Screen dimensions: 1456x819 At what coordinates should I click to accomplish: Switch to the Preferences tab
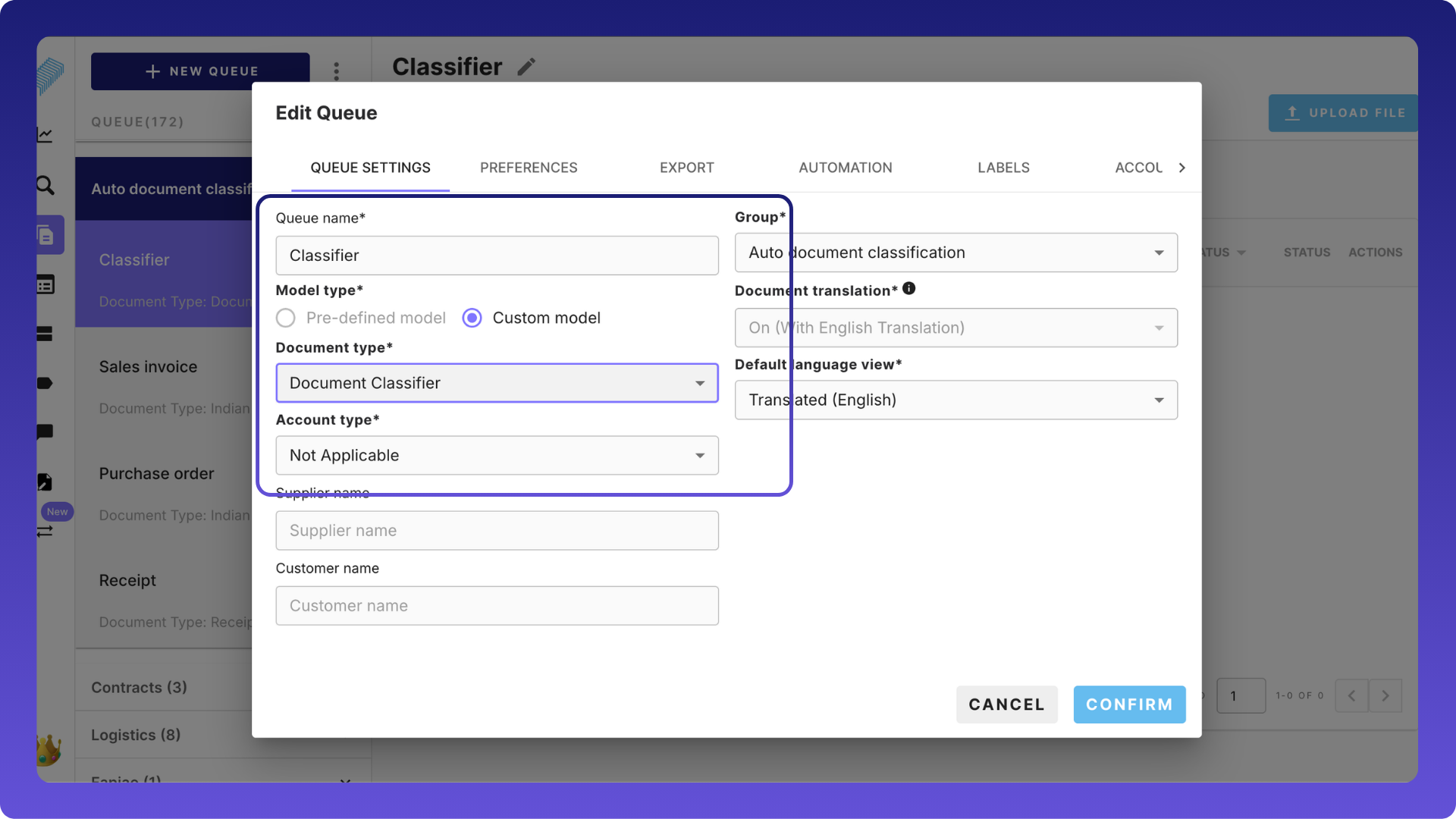(529, 168)
